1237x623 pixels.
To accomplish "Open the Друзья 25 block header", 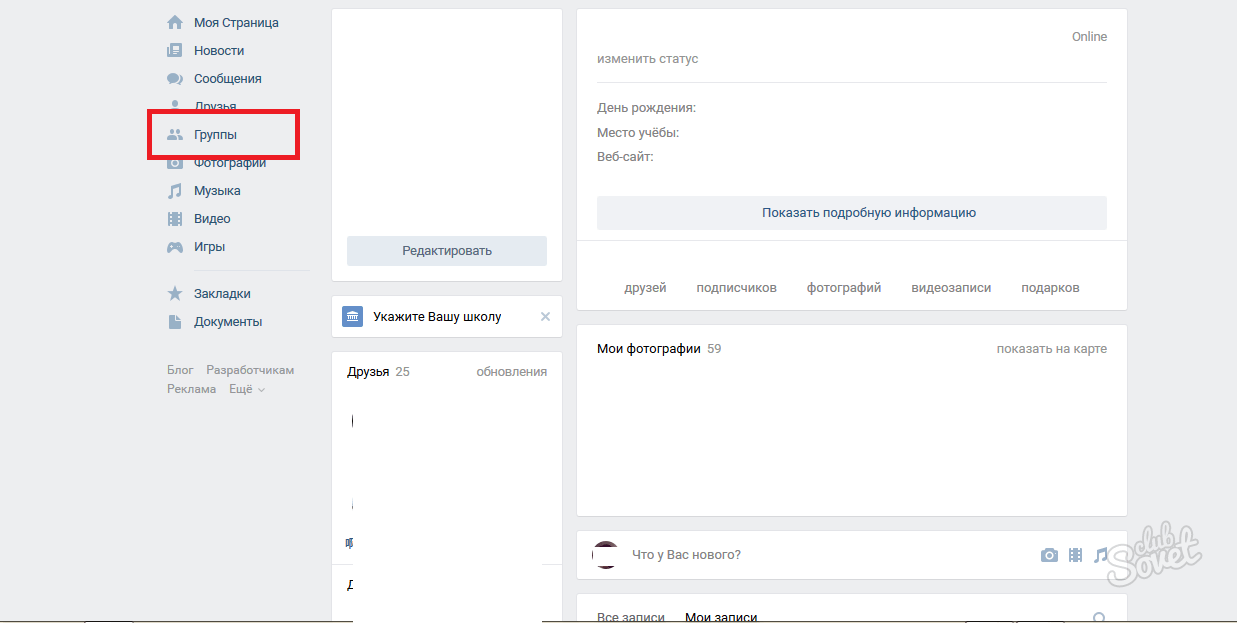I will click(x=378, y=371).
